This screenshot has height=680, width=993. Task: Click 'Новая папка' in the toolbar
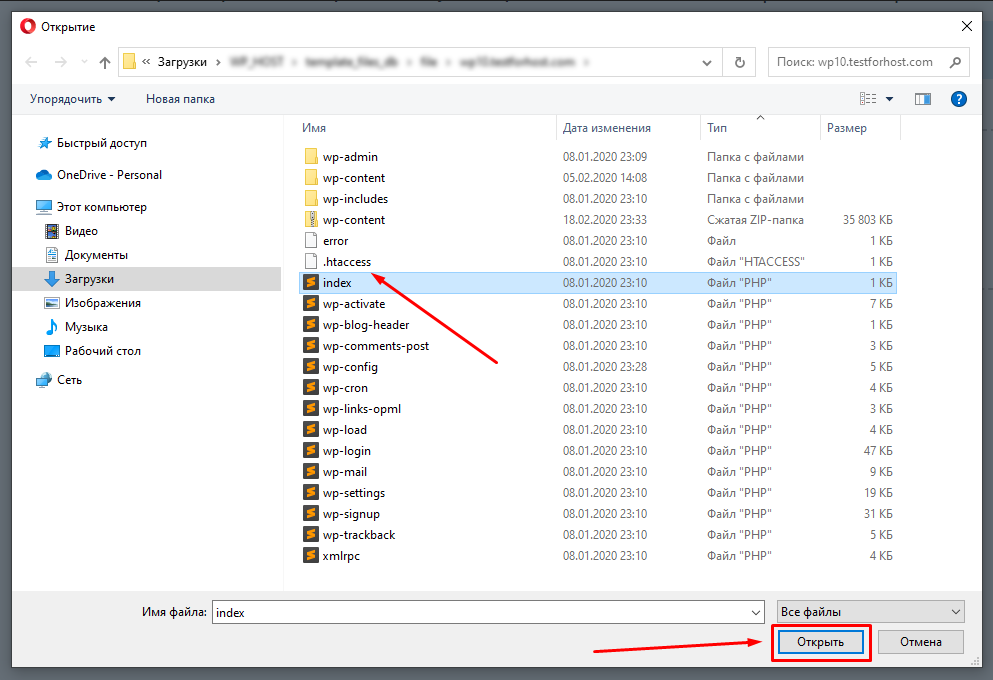click(x=180, y=99)
